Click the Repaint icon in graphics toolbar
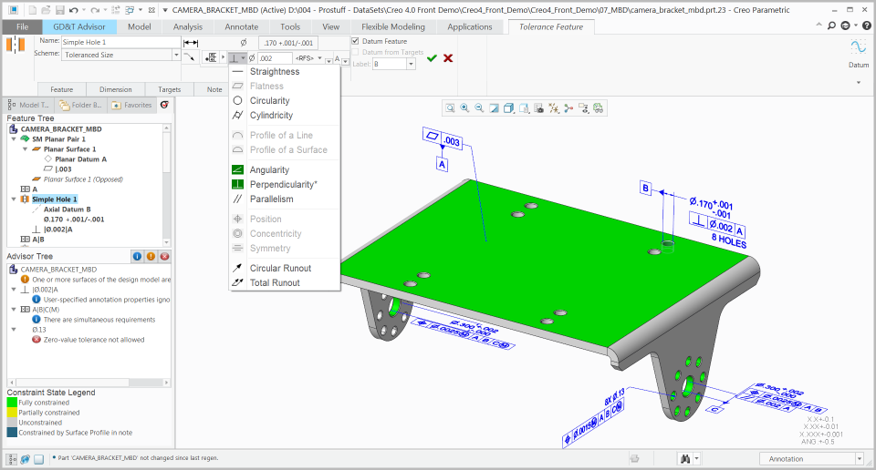The image size is (876, 470). [x=494, y=108]
